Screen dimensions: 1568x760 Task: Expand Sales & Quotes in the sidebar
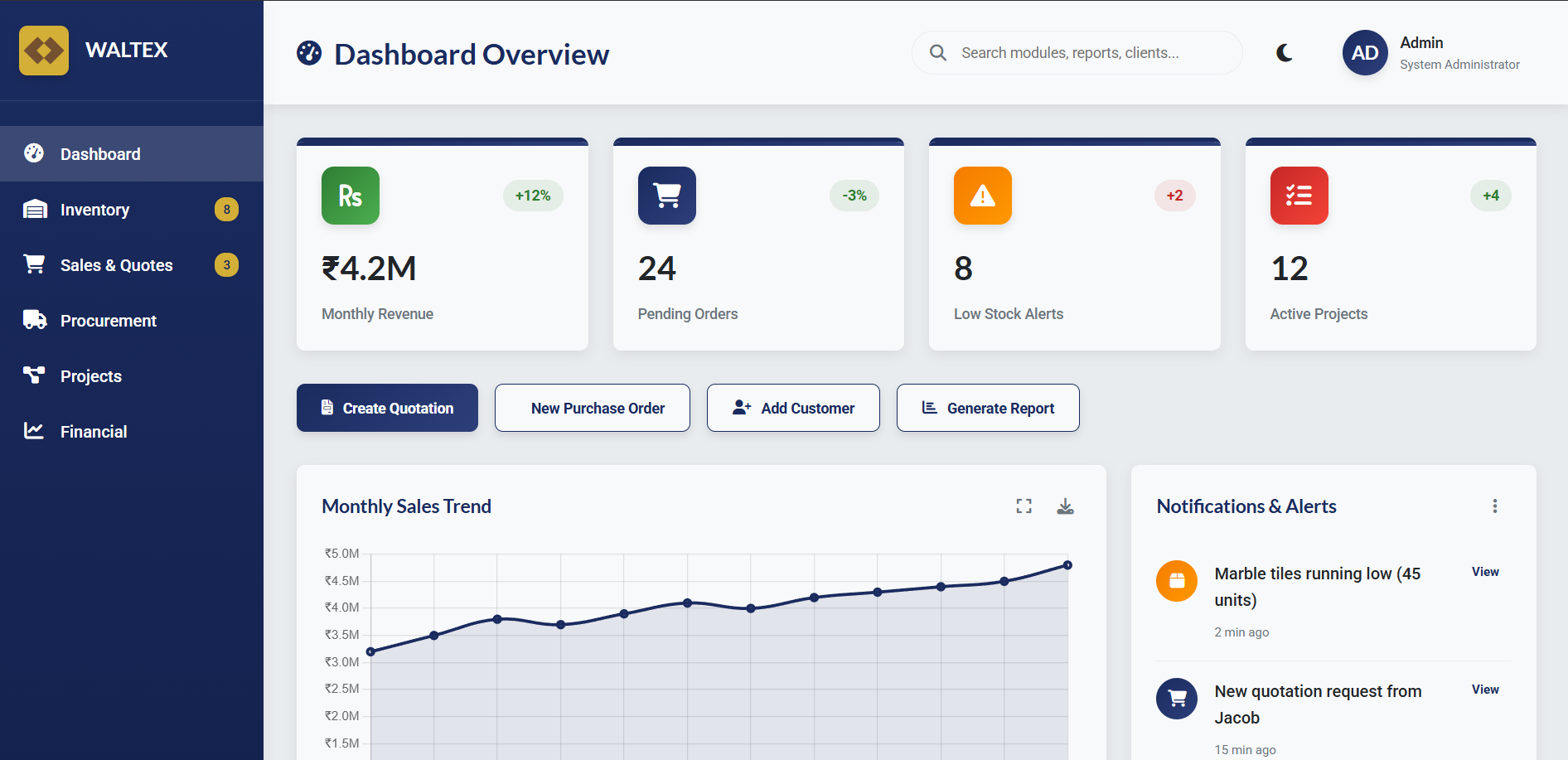coord(117,264)
